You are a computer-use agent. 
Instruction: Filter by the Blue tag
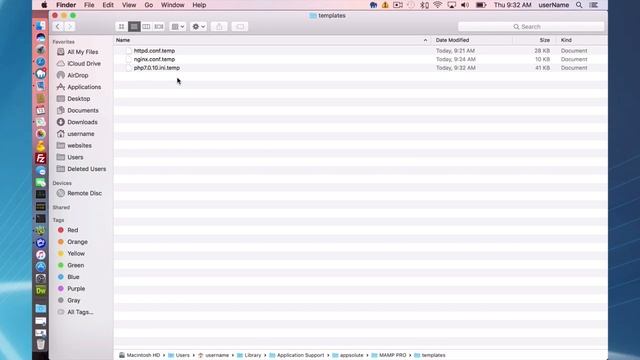(73, 277)
